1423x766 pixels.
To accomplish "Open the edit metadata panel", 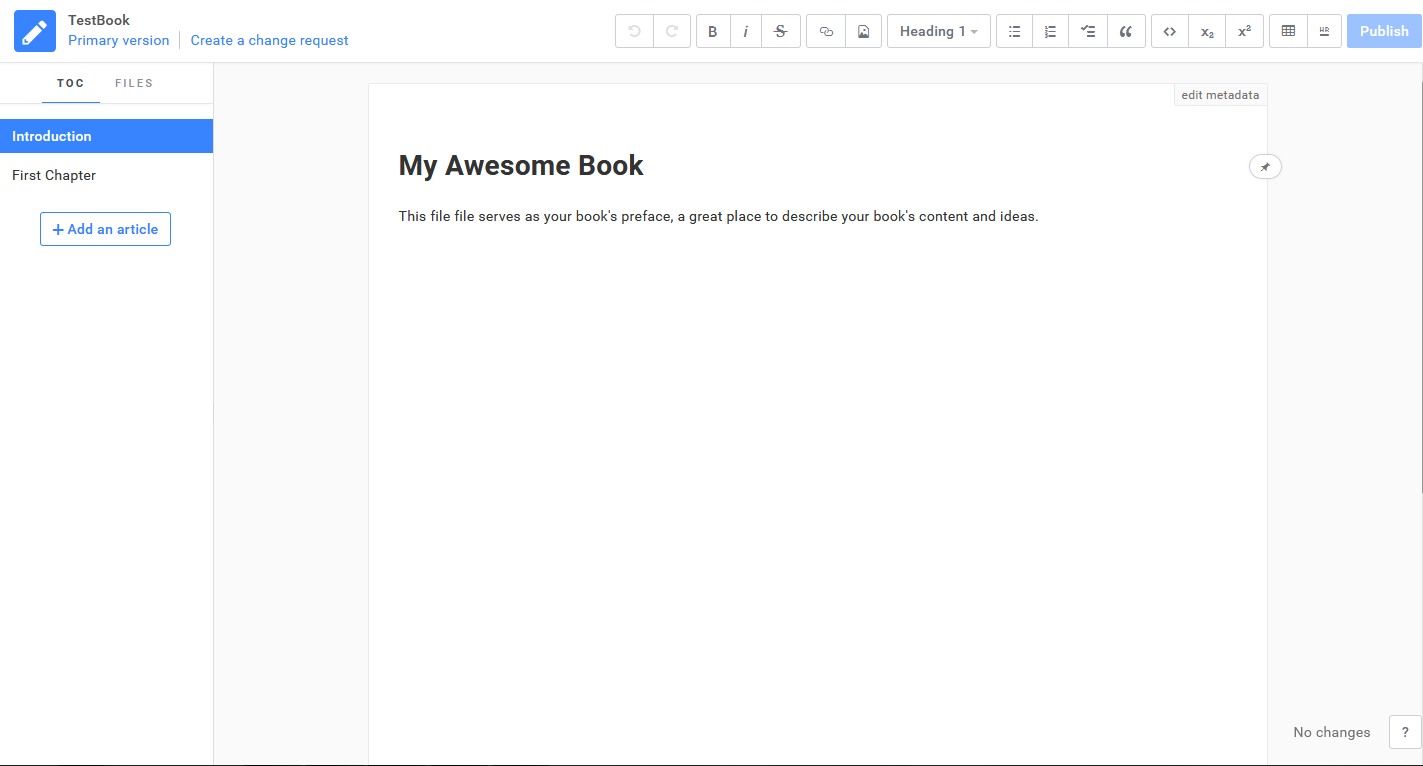I will (1219, 94).
